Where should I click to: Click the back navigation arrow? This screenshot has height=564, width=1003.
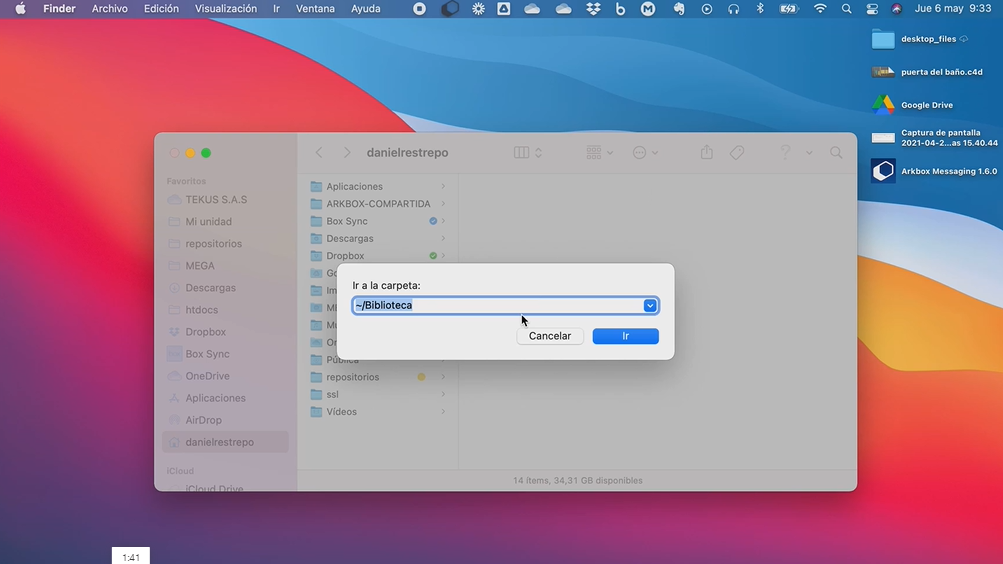319,153
